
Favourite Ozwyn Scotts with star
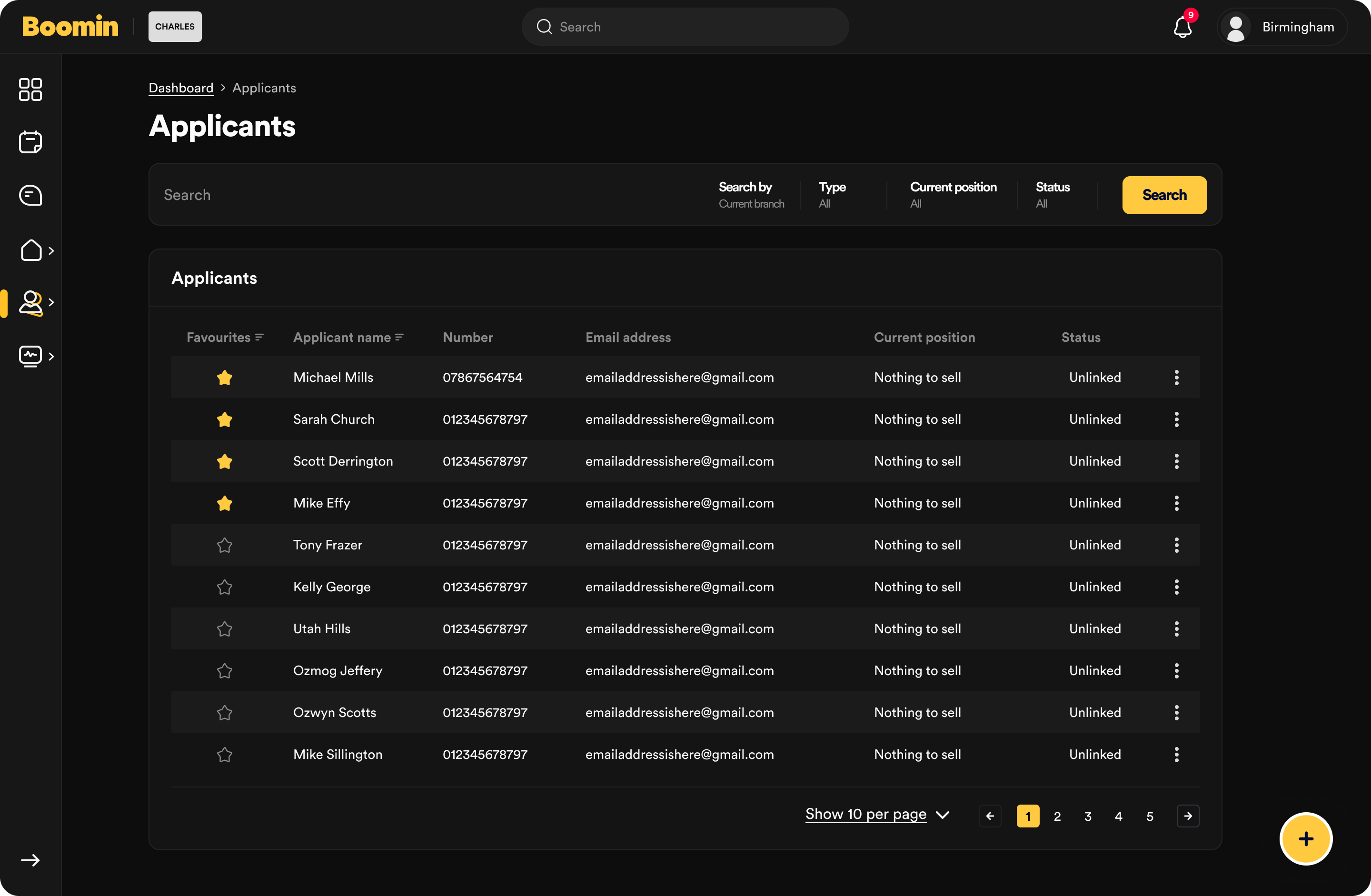point(225,713)
